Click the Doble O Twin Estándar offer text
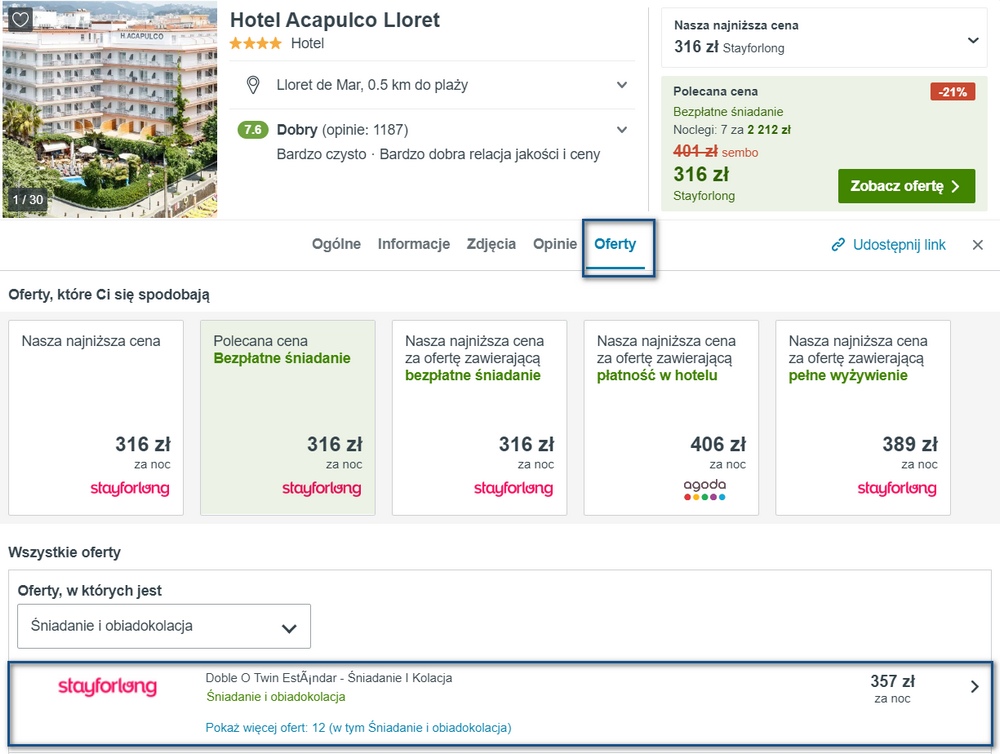The image size is (1000, 754). [x=328, y=678]
